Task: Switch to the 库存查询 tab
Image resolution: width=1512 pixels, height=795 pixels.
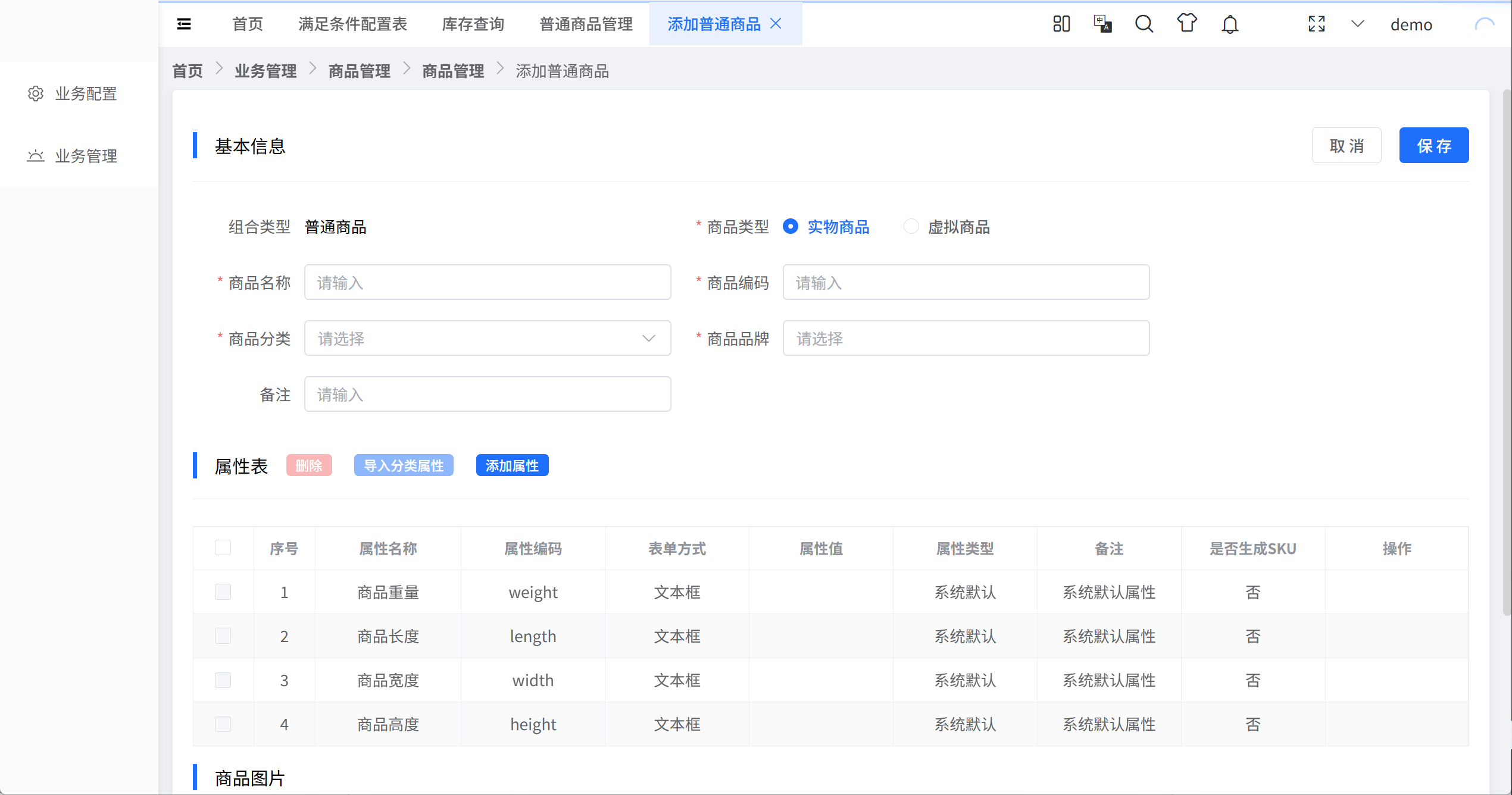Action: pos(473,24)
